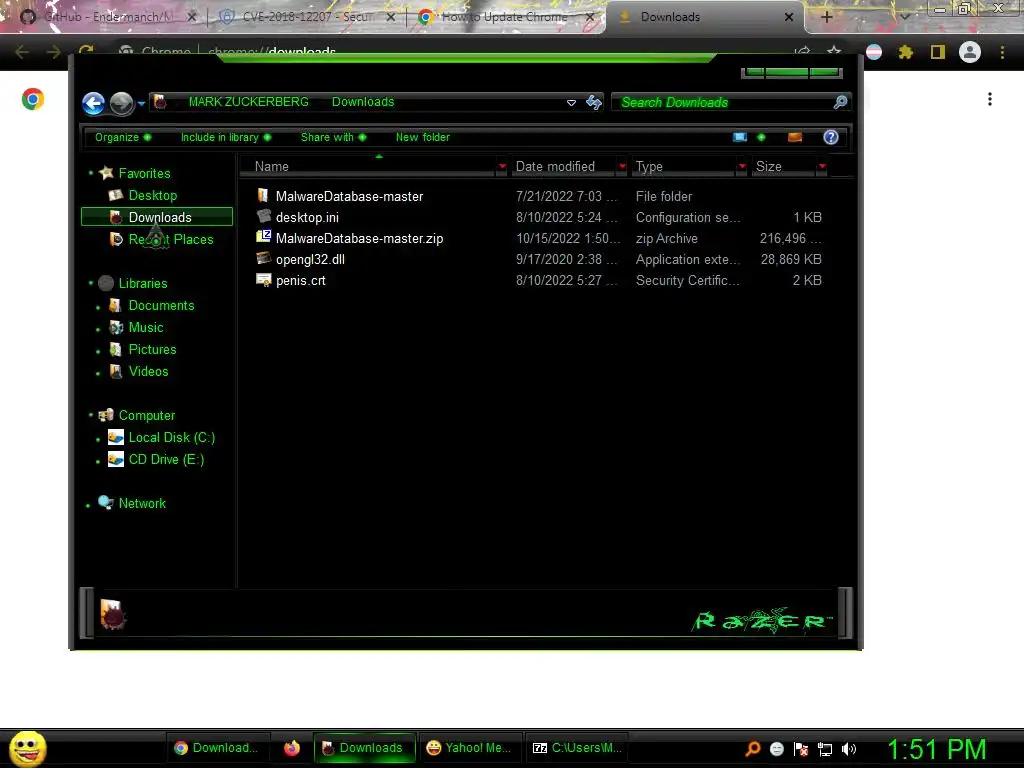Switch to 7-Zip C:\Users taskbar button
The width and height of the screenshot is (1024, 768).
click(x=577, y=748)
